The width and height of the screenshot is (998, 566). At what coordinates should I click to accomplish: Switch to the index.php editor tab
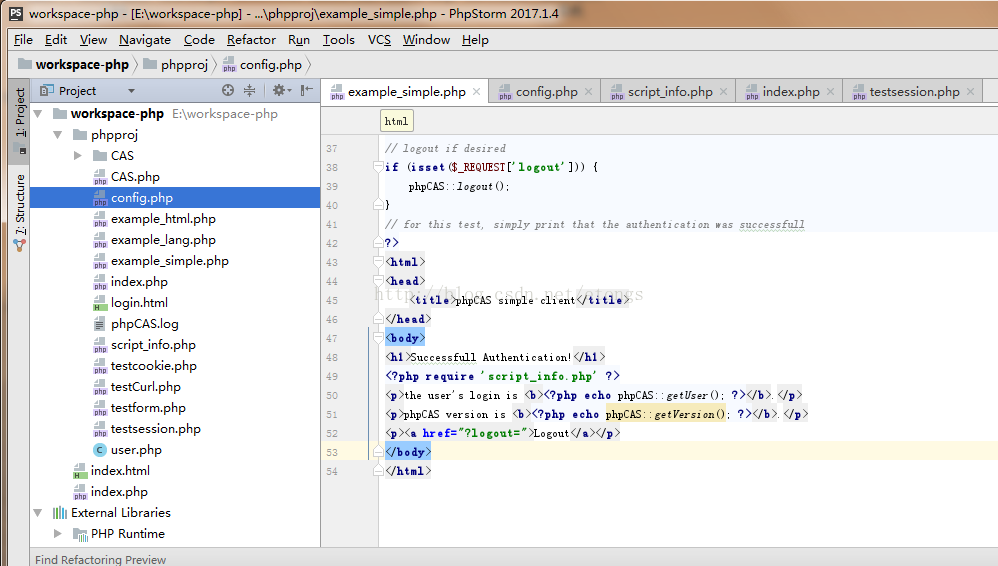pyautogui.click(x=791, y=92)
